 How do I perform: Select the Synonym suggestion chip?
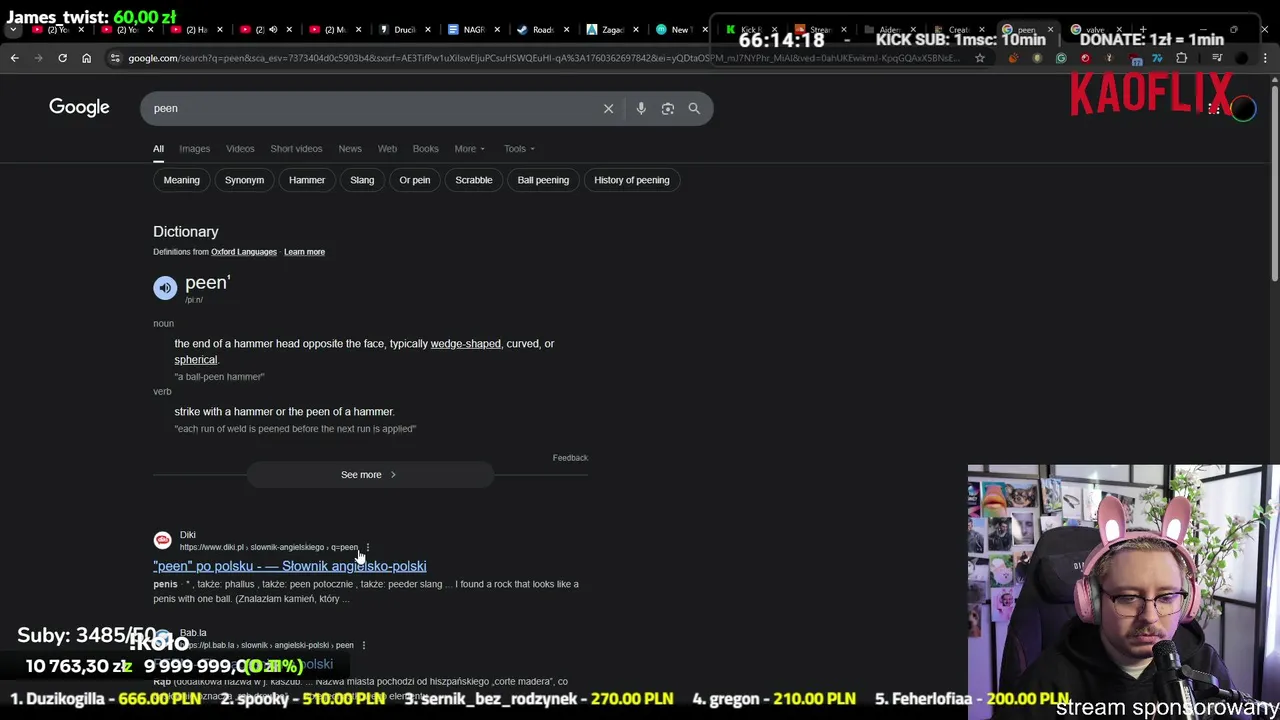click(x=244, y=180)
